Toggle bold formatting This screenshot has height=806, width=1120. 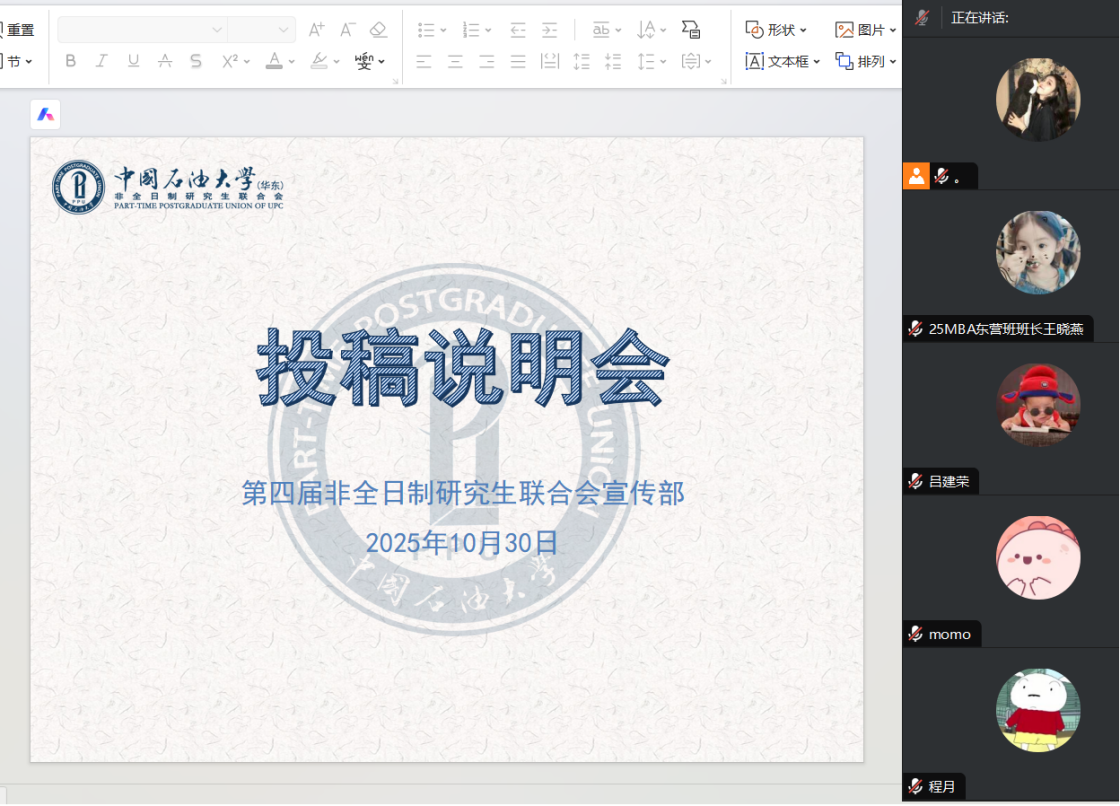coord(70,61)
